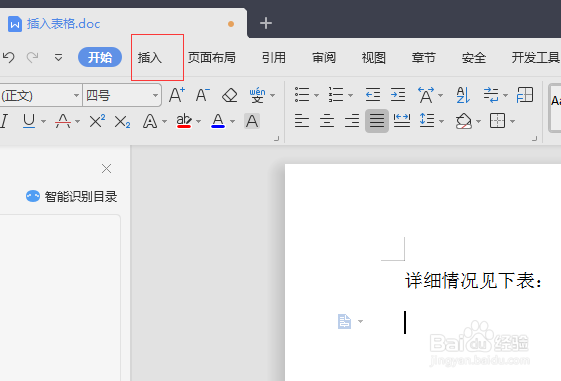
Task: Click the Redo arrow icon
Action: pyautogui.click(x=33, y=57)
